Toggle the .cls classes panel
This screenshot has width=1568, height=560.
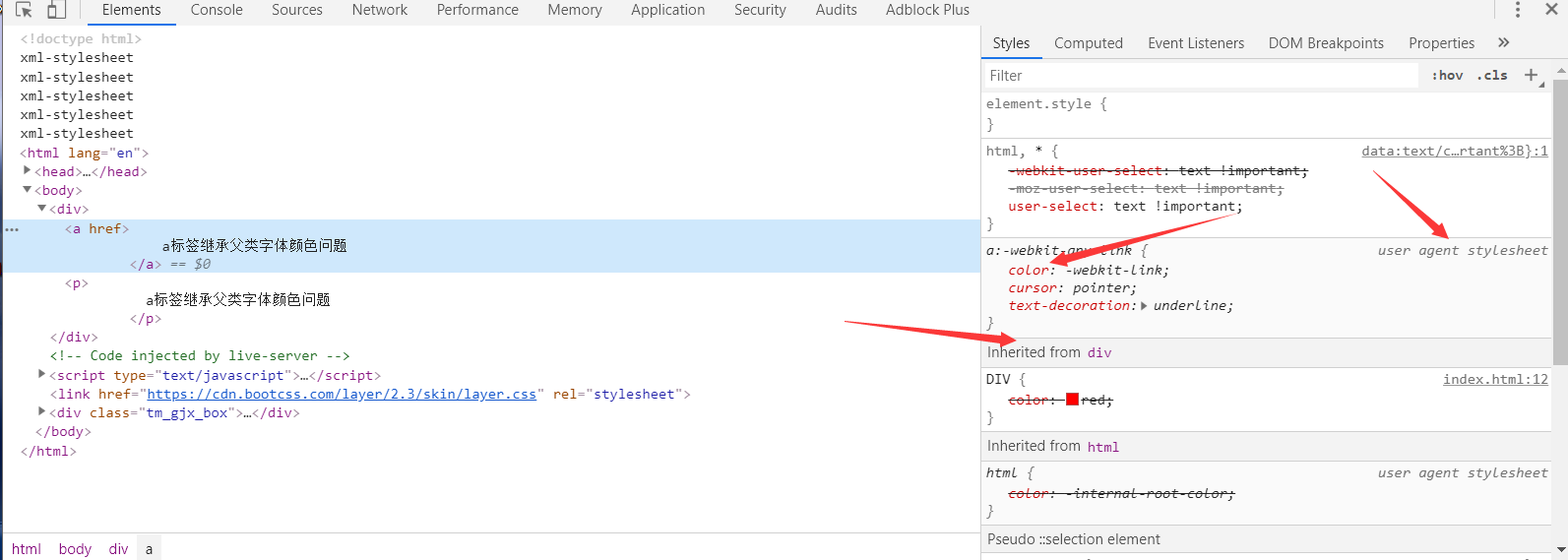1492,75
